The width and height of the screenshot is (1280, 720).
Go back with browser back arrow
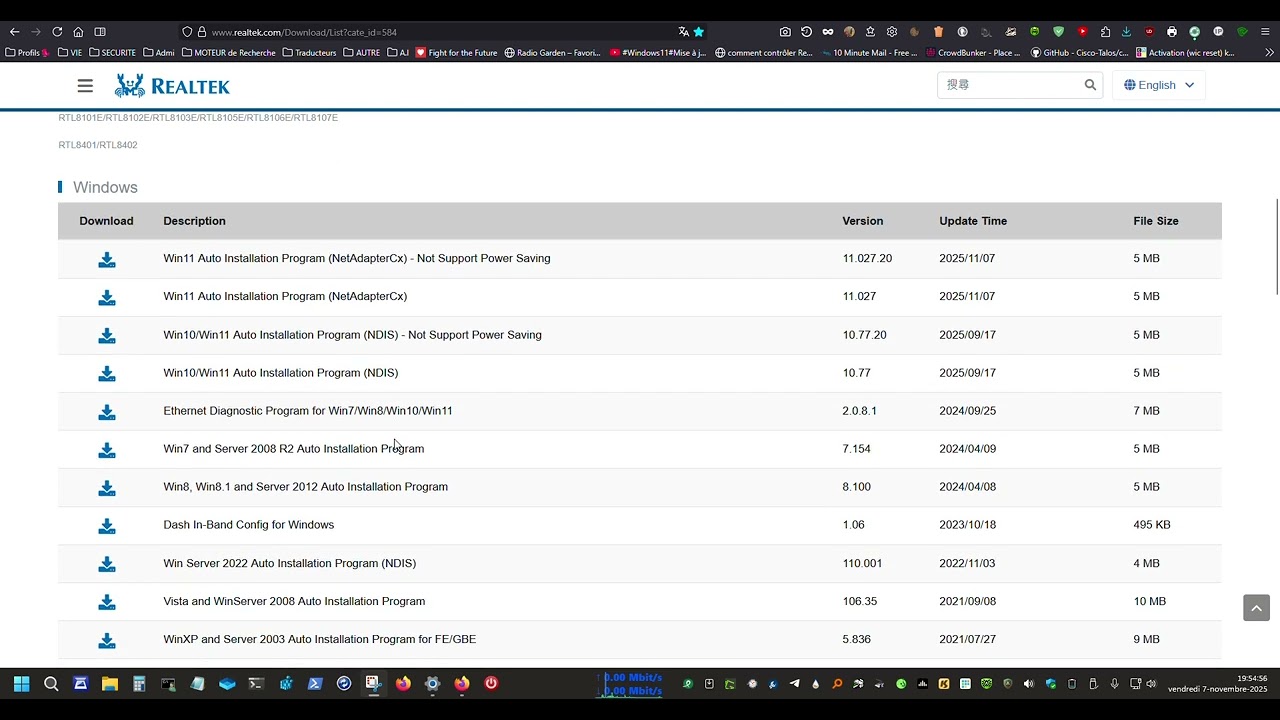(x=14, y=32)
